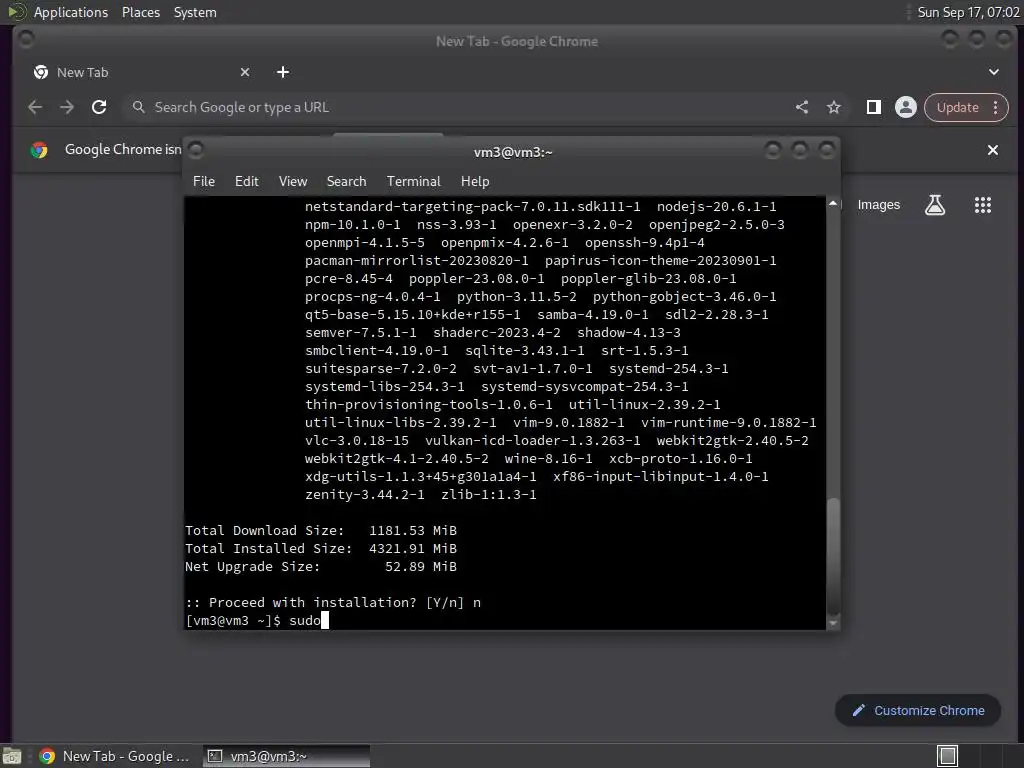The width and height of the screenshot is (1024, 768).
Task: Open a new Chrome tab with plus
Action: (x=283, y=72)
